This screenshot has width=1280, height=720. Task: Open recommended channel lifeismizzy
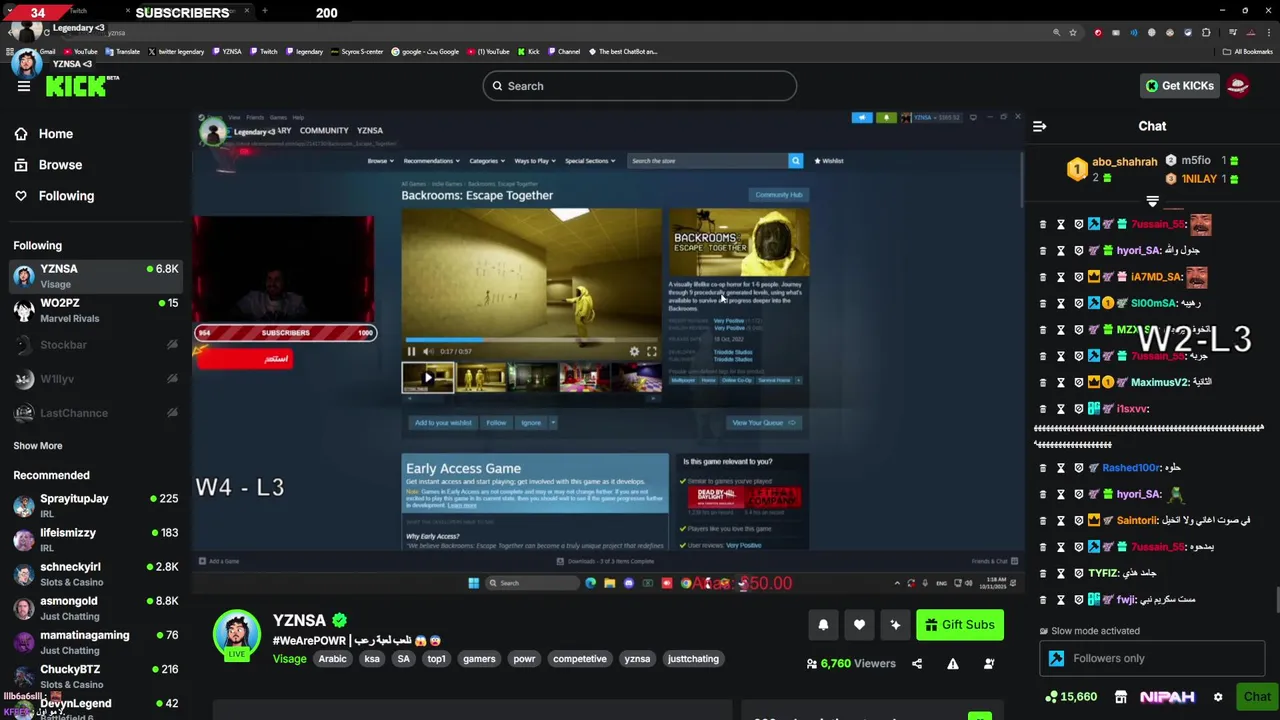(96, 539)
